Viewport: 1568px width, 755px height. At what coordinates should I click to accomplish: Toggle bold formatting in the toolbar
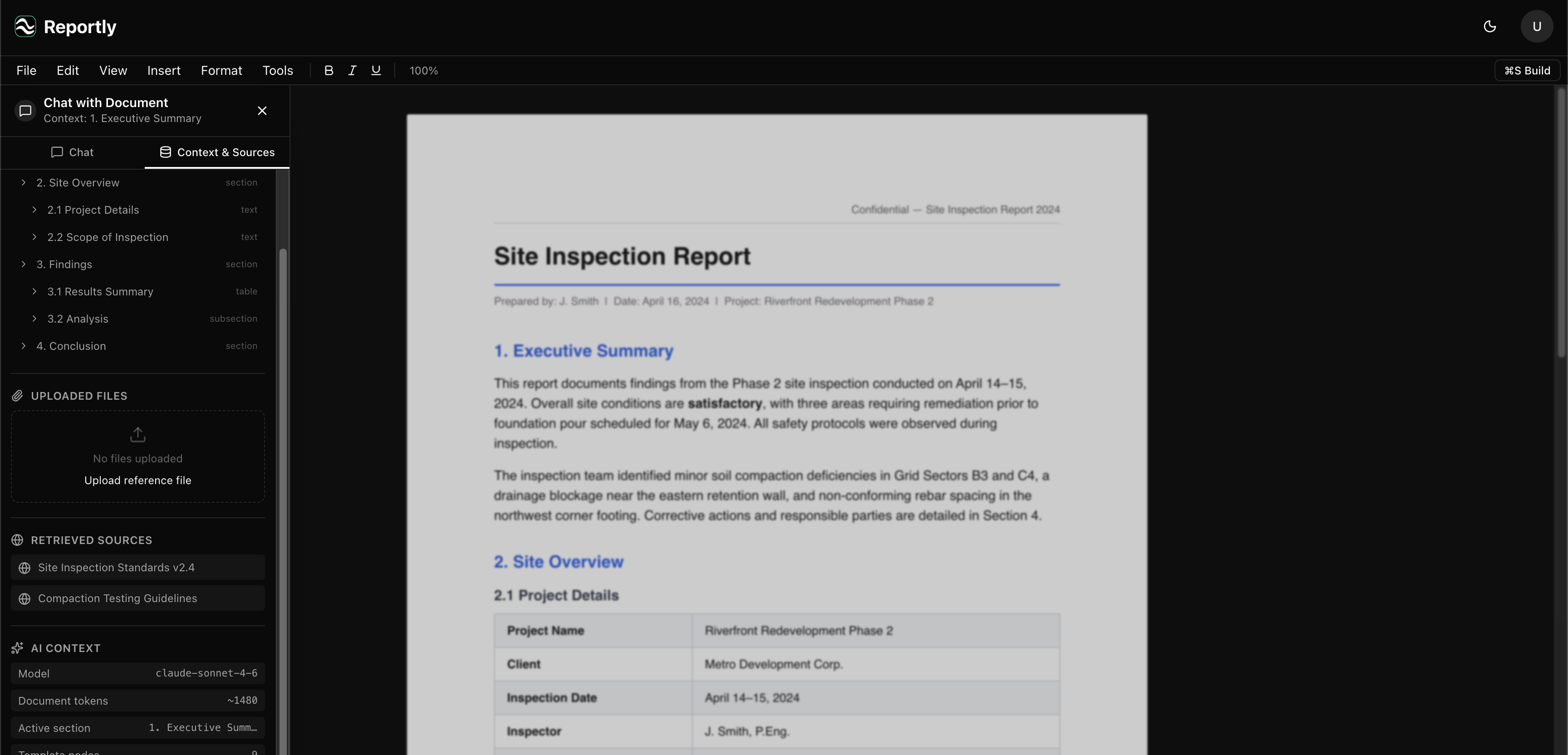328,70
